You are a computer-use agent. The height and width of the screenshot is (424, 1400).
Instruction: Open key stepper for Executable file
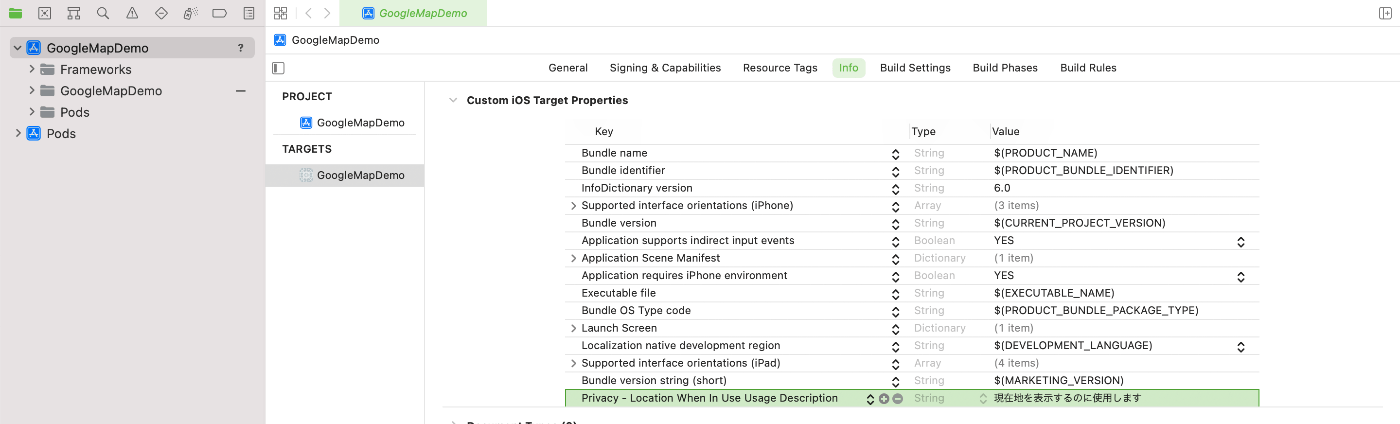pyautogui.click(x=895, y=294)
